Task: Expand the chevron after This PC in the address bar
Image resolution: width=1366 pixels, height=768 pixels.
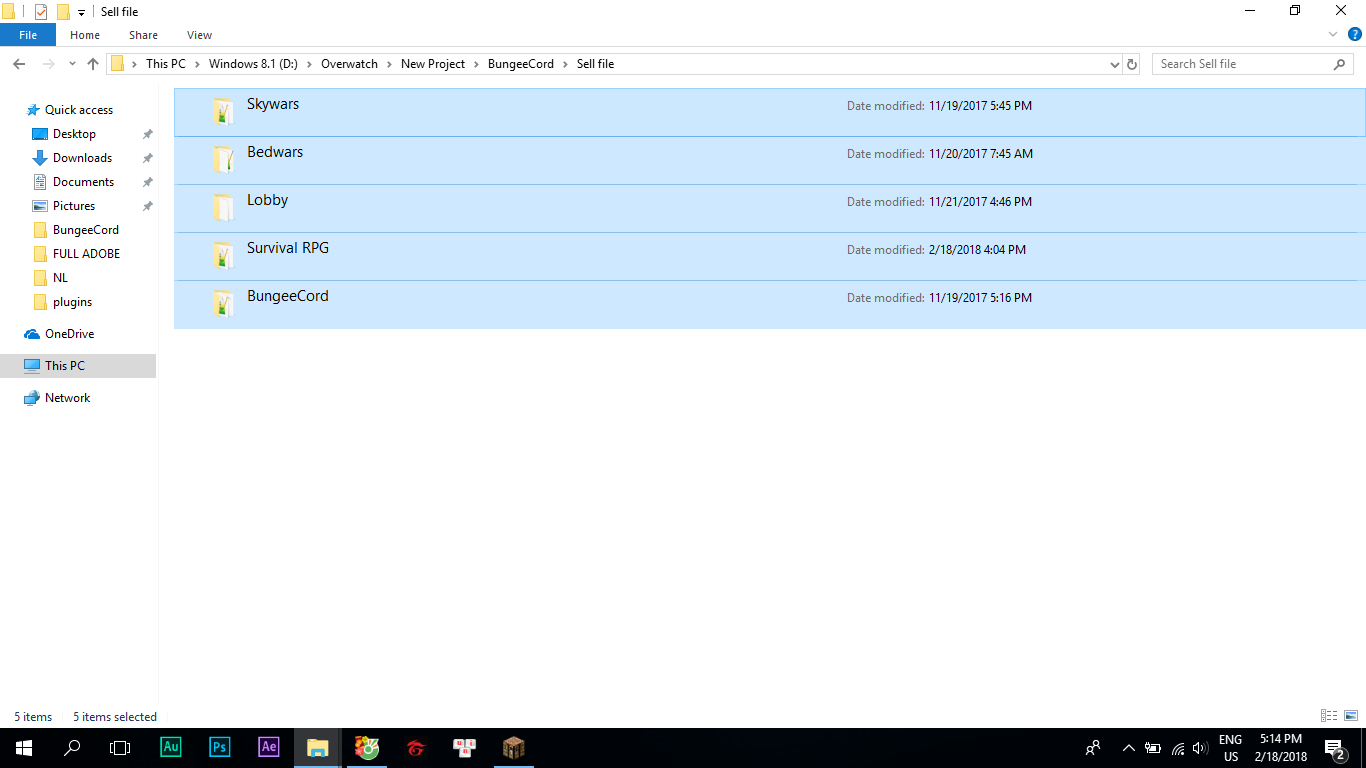Action: coord(198,64)
